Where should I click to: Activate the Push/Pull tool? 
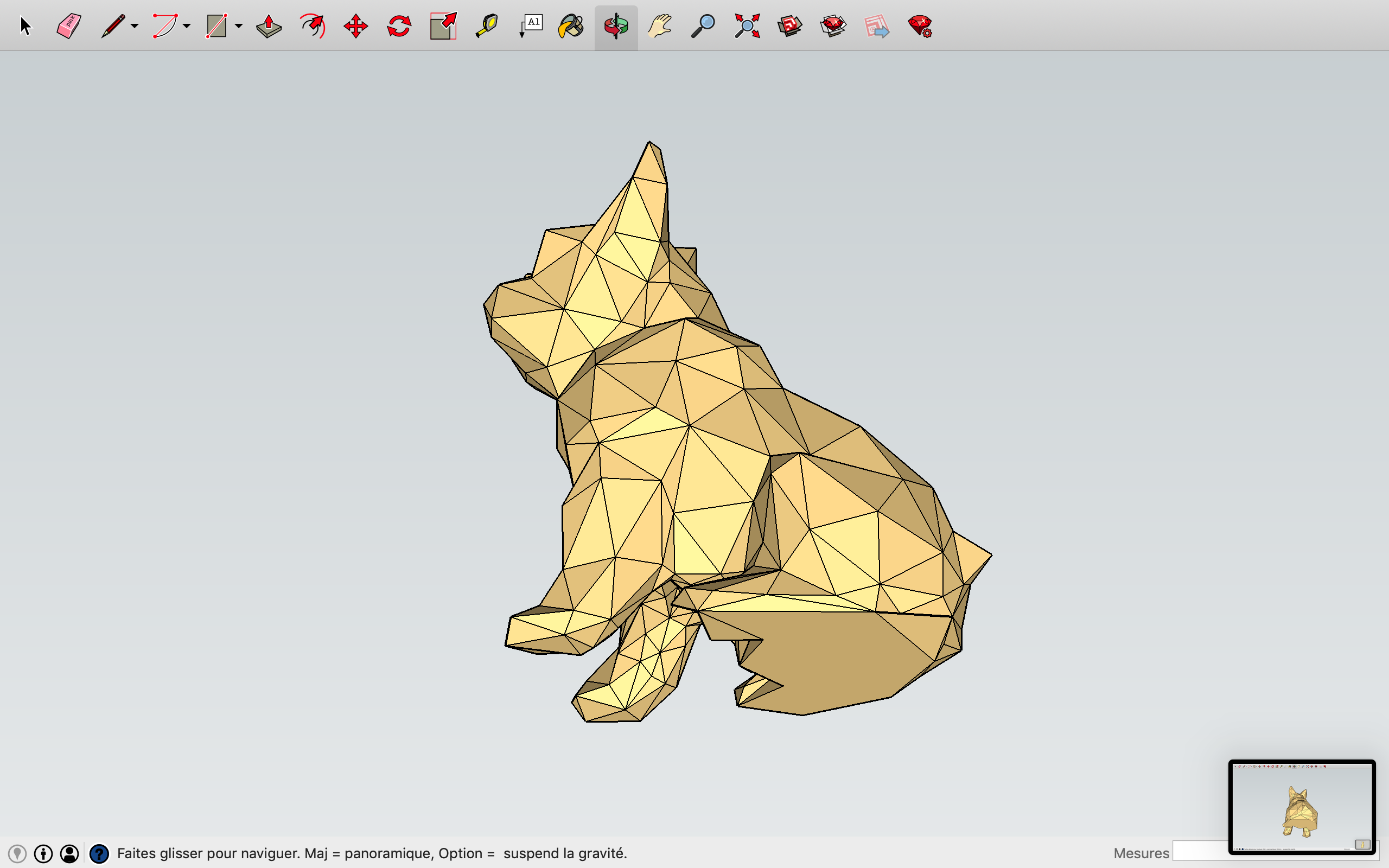[269, 26]
